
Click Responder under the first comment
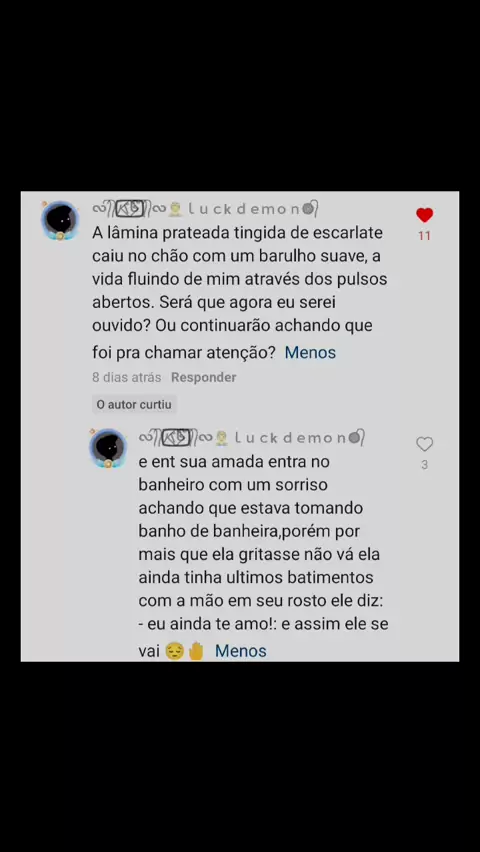coord(203,377)
